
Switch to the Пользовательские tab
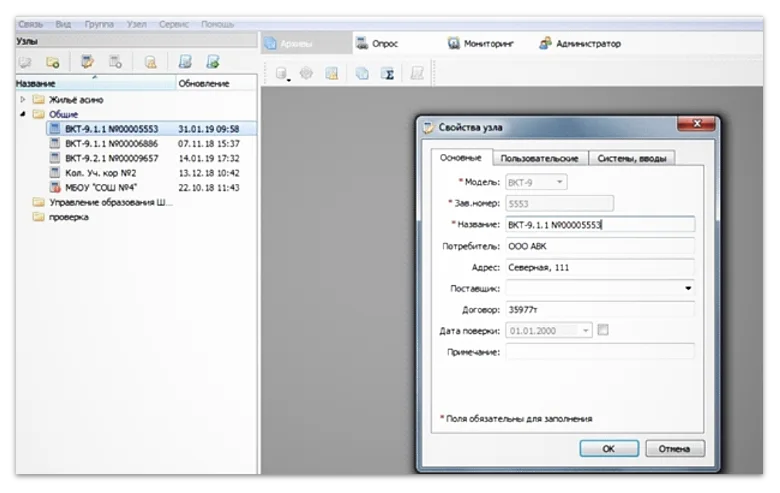pos(539,158)
